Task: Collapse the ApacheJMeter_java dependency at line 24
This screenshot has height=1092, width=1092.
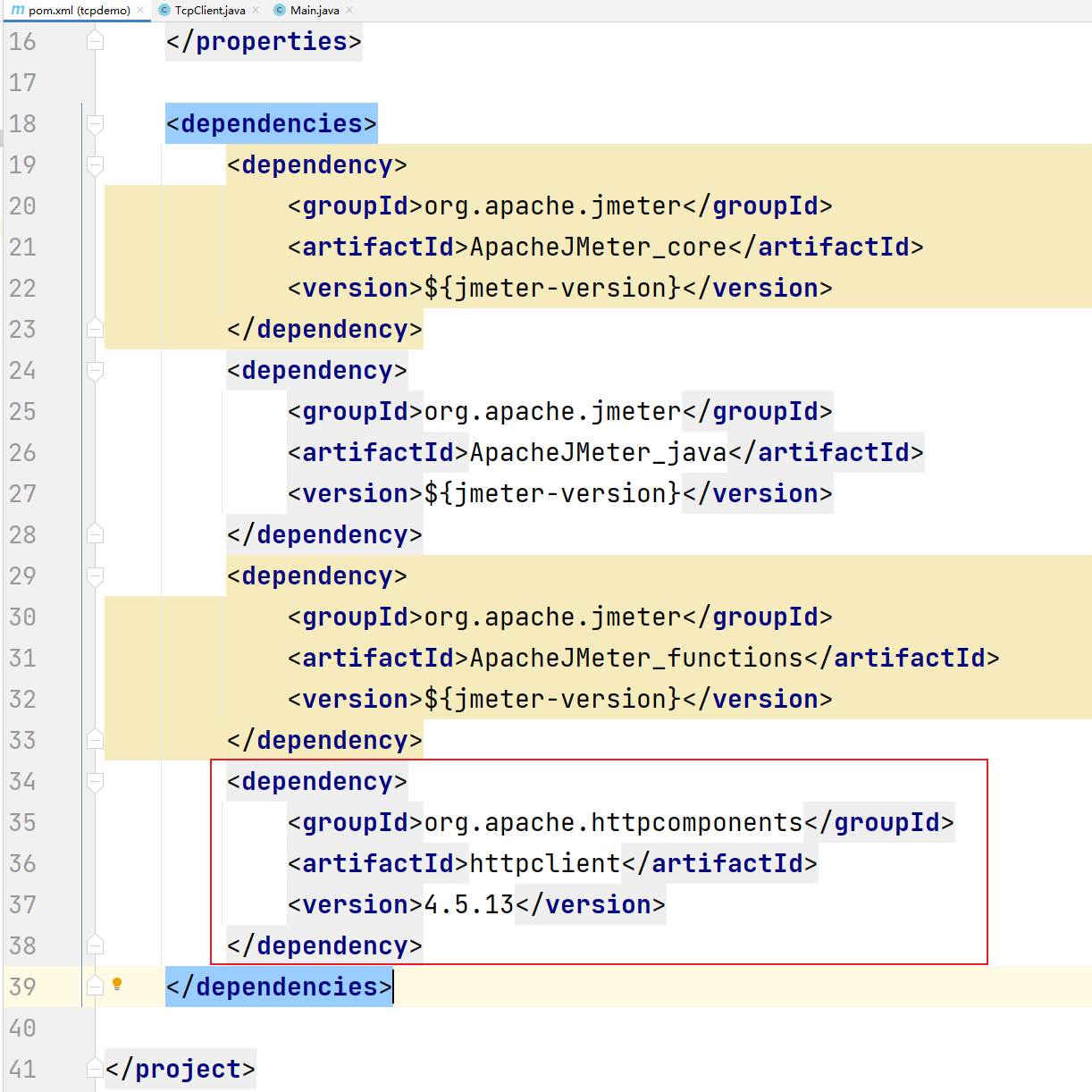Action: click(x=95, y=370)
